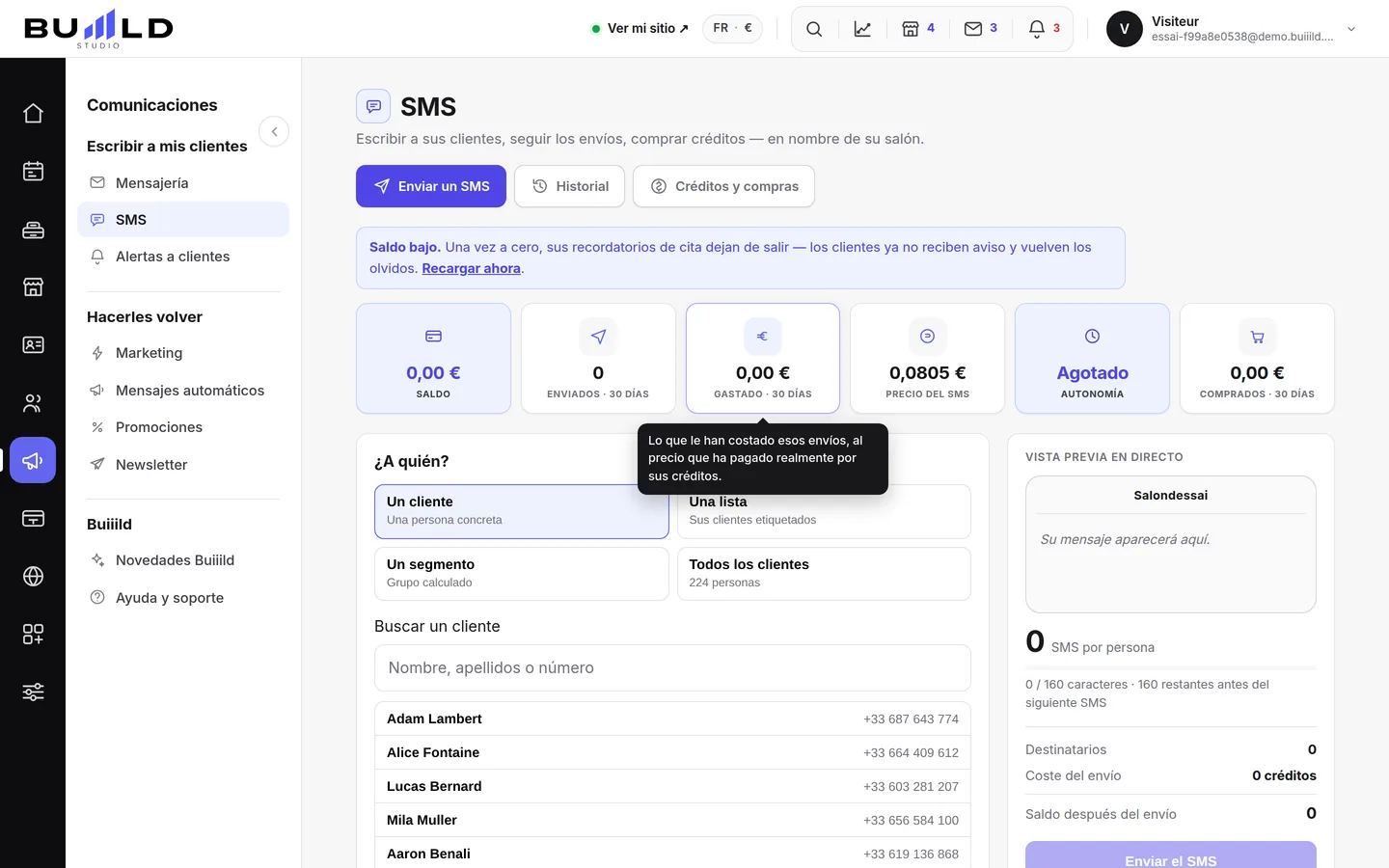Open the sliders settings icon in rail
This screenshot has height=868, width=1389.
[33, 692]
